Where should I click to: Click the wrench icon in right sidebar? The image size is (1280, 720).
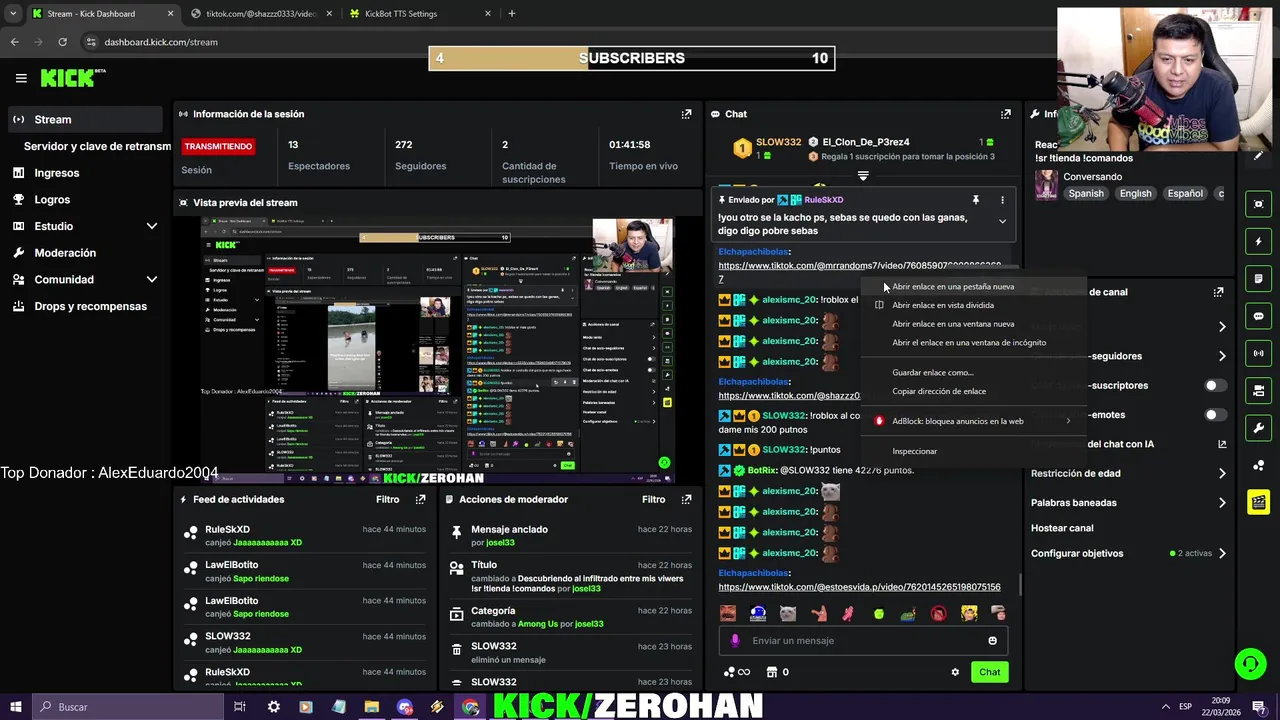[1259, 428]
